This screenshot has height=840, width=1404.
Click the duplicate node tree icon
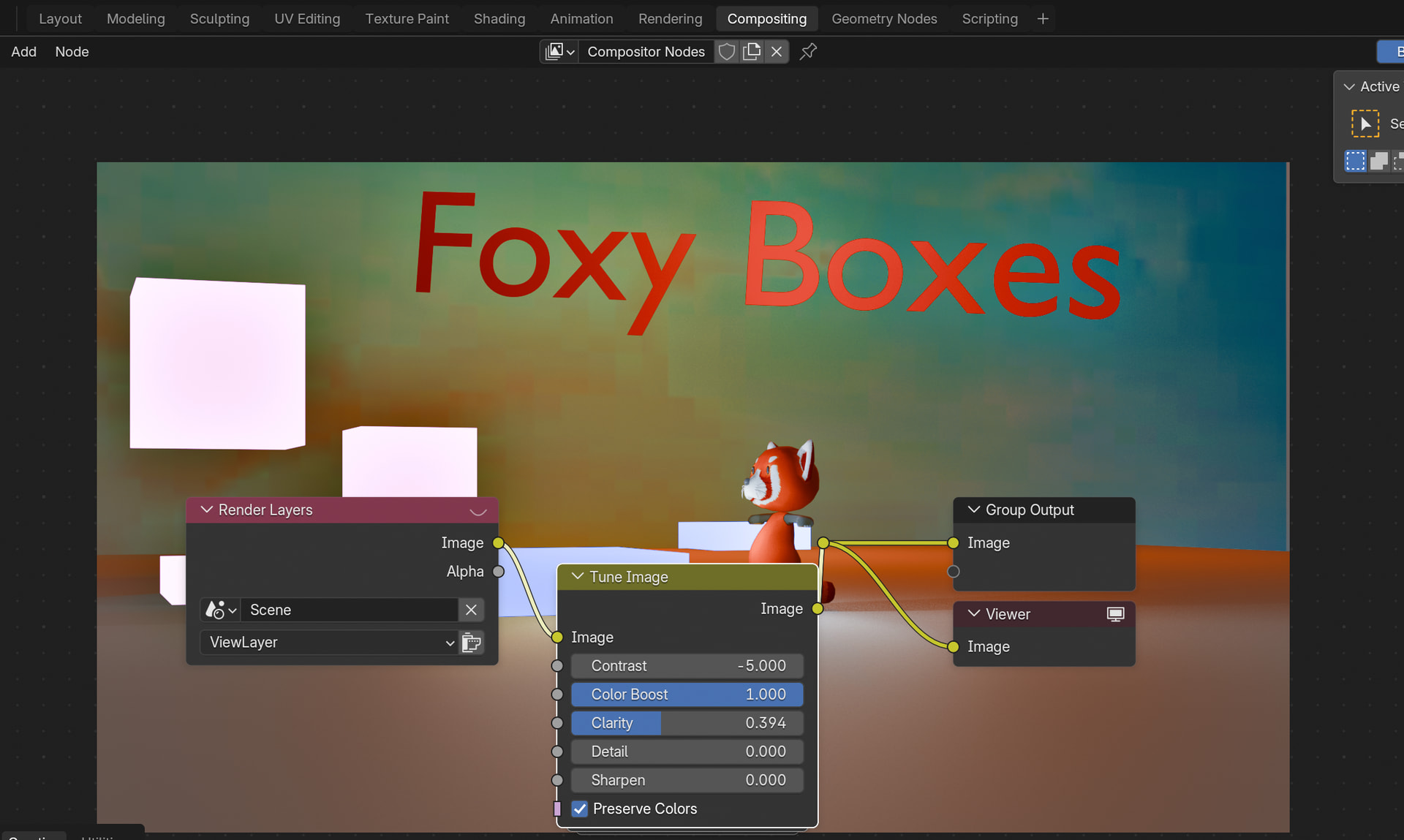pyautogui.click(x=751, y=52)
